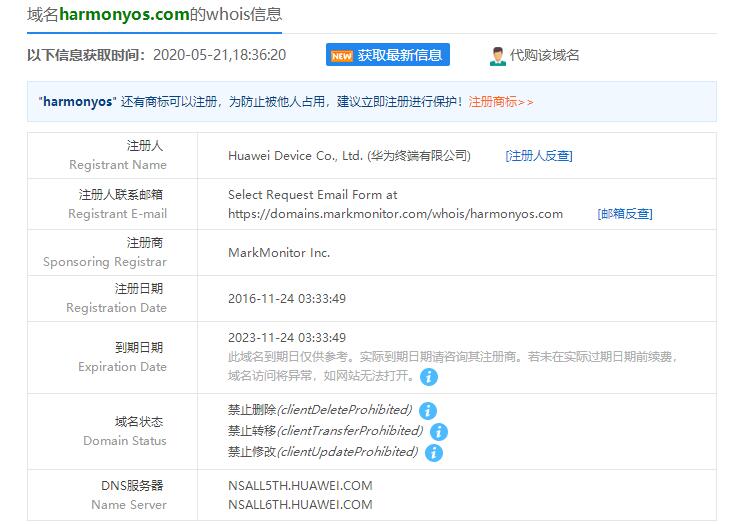Click name server NSALL5TH.HUAWEI.COM

click(300, 486)
